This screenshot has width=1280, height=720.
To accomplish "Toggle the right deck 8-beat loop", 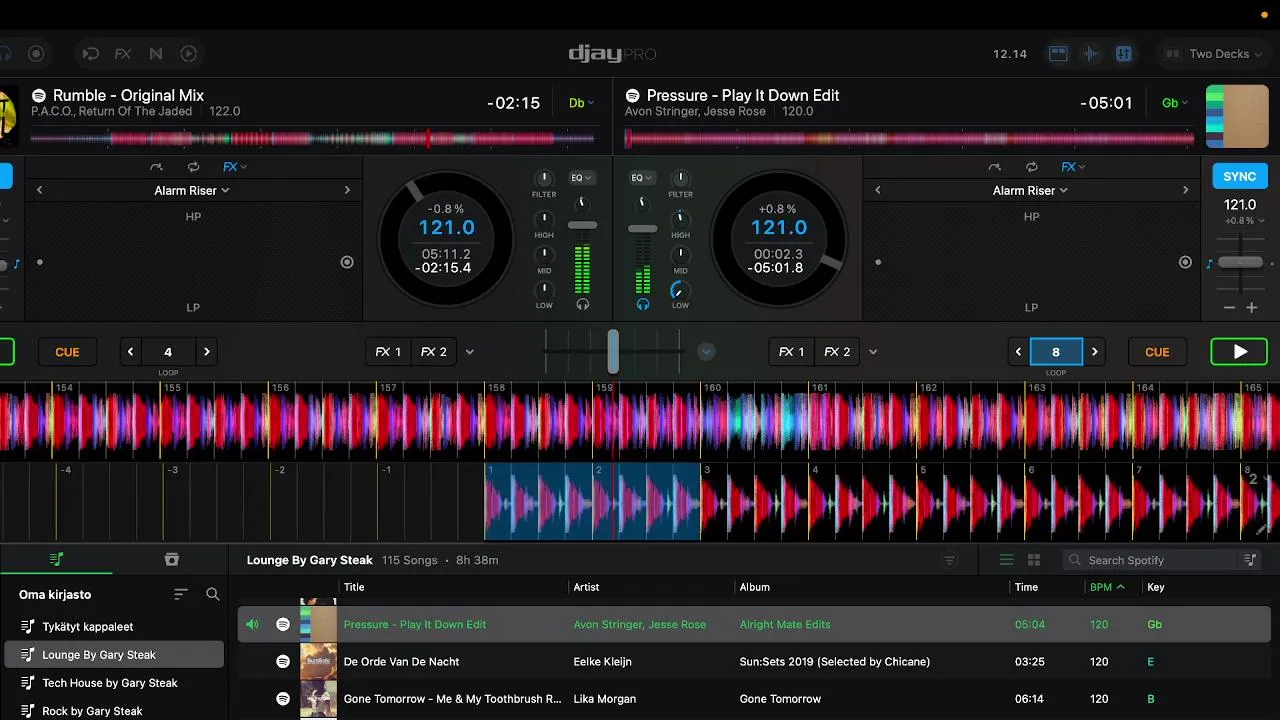I will click(x=1056, y=352).
